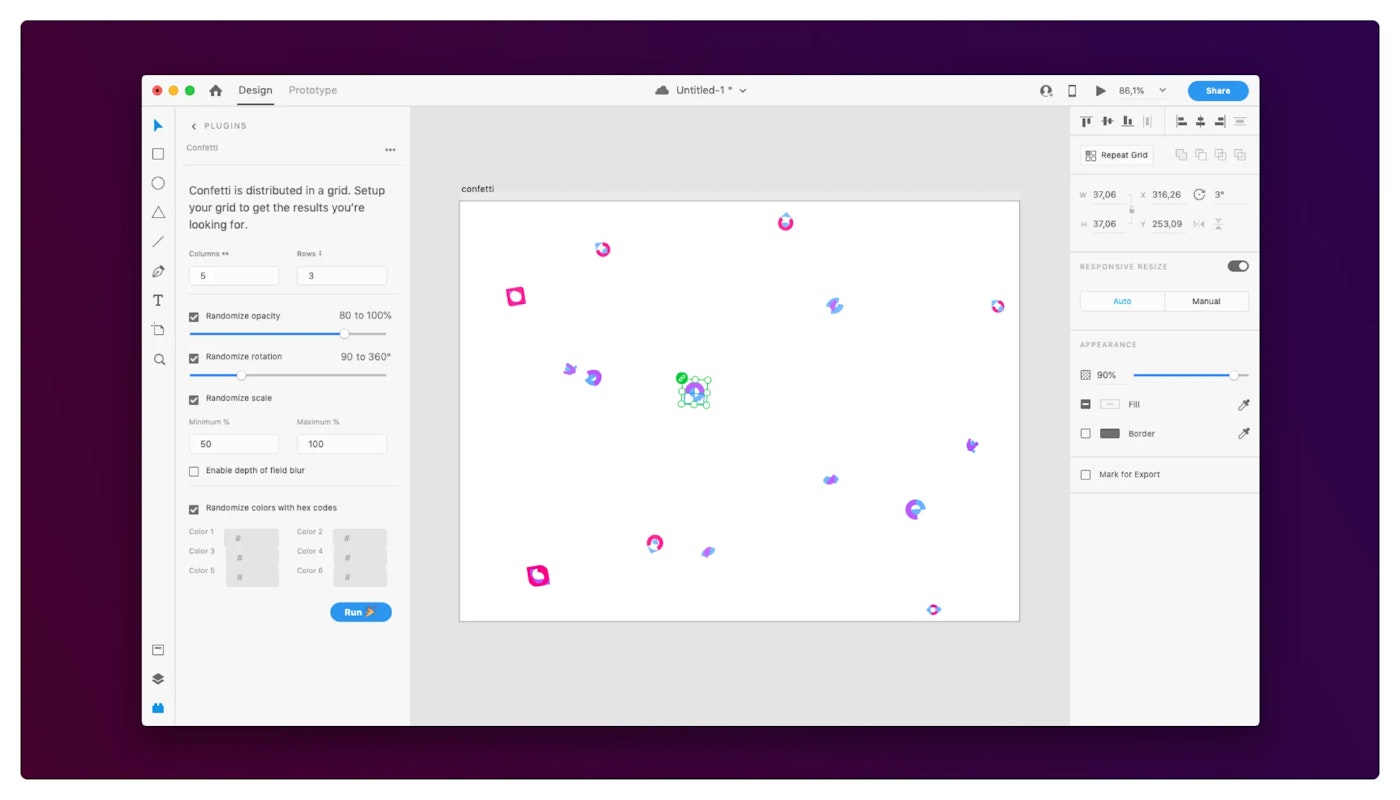The image size is (1400, 800).
Task: Align selection horizontal centers
Action: (x=1201, y=121)
